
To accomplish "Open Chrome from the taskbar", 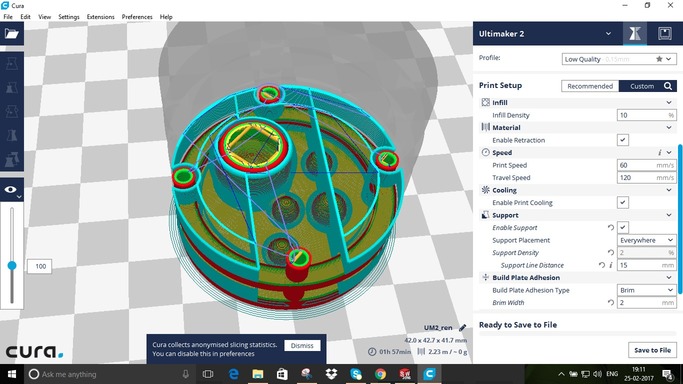I will [380, 374].
